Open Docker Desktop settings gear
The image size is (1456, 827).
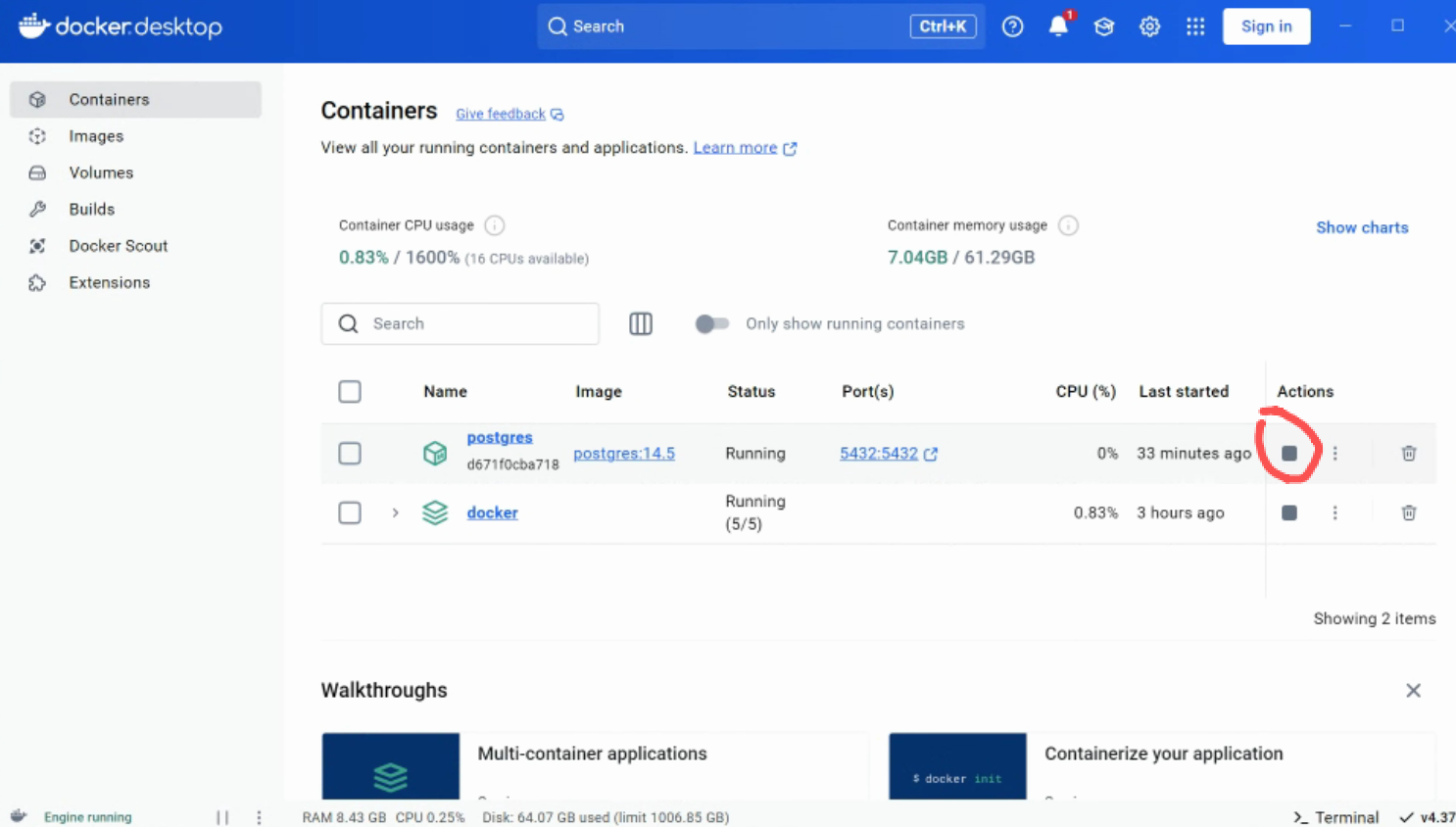(x=1149, y=26)
